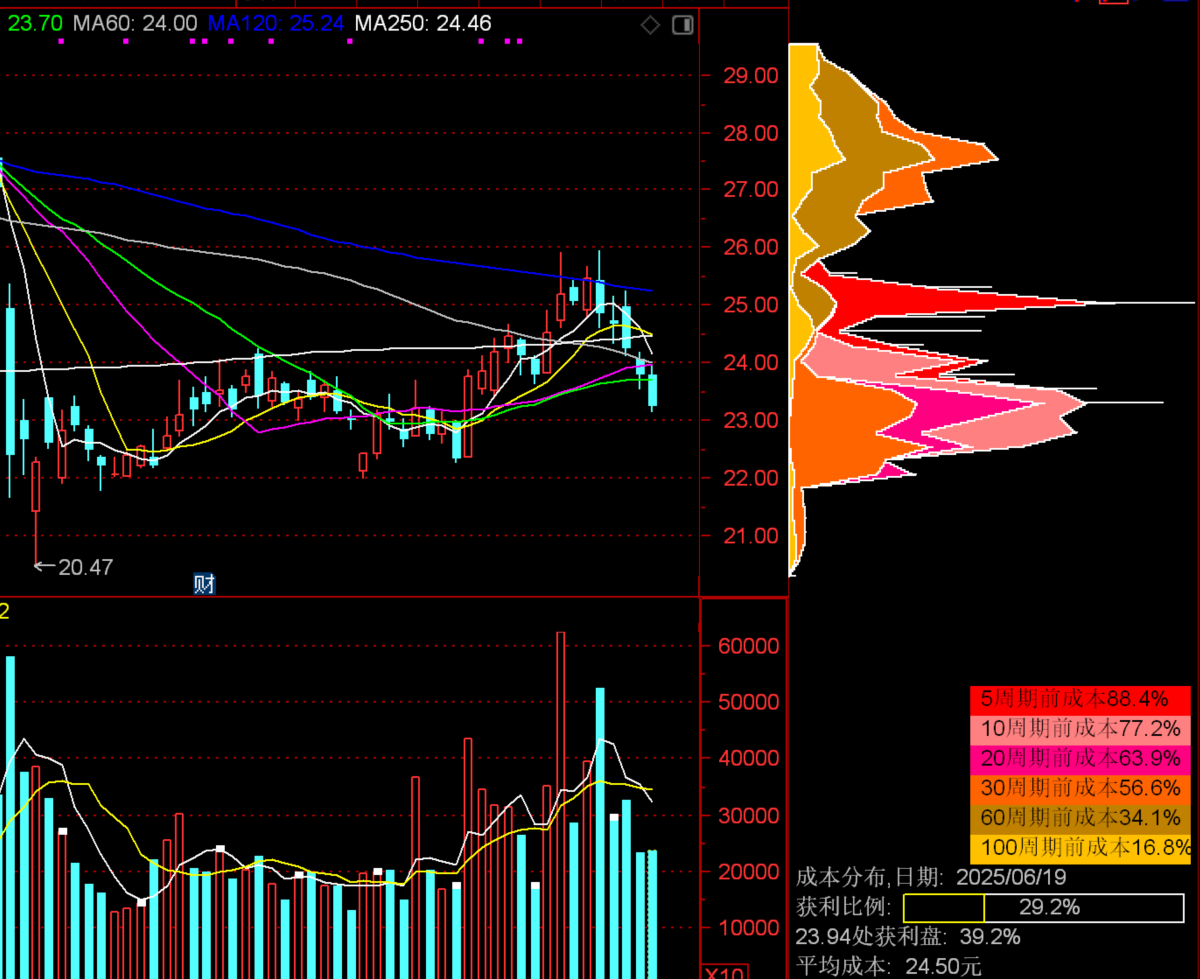
Task: Select the 30周期前成本 56.6% legend swatch
Action: coord(1081,788)
